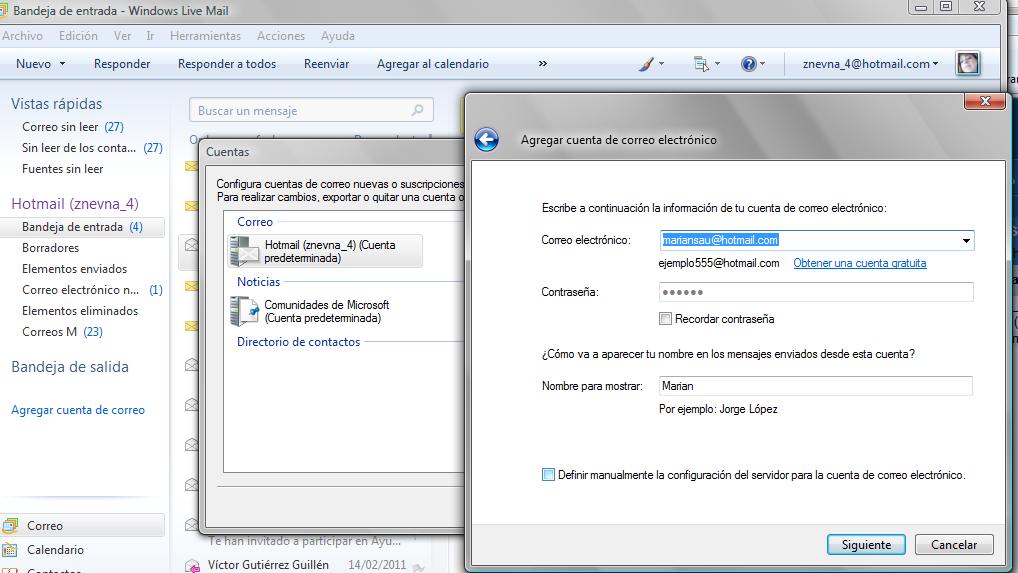Open the Herramientas menu
The image size is (1018, 573).
205,36
